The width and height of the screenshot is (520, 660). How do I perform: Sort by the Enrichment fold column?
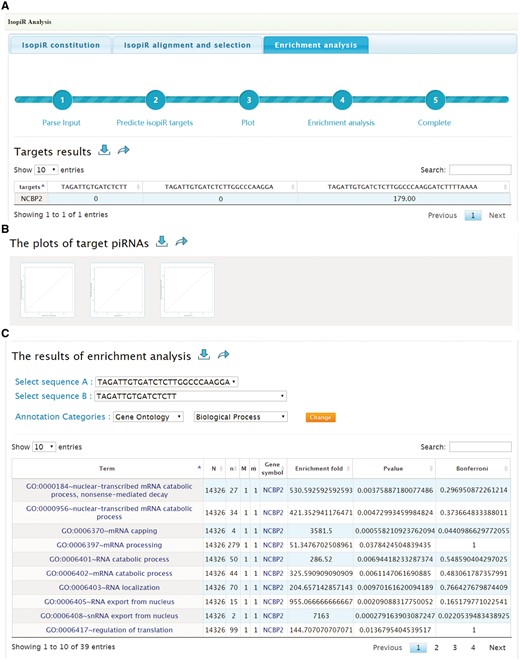point(320,468)
